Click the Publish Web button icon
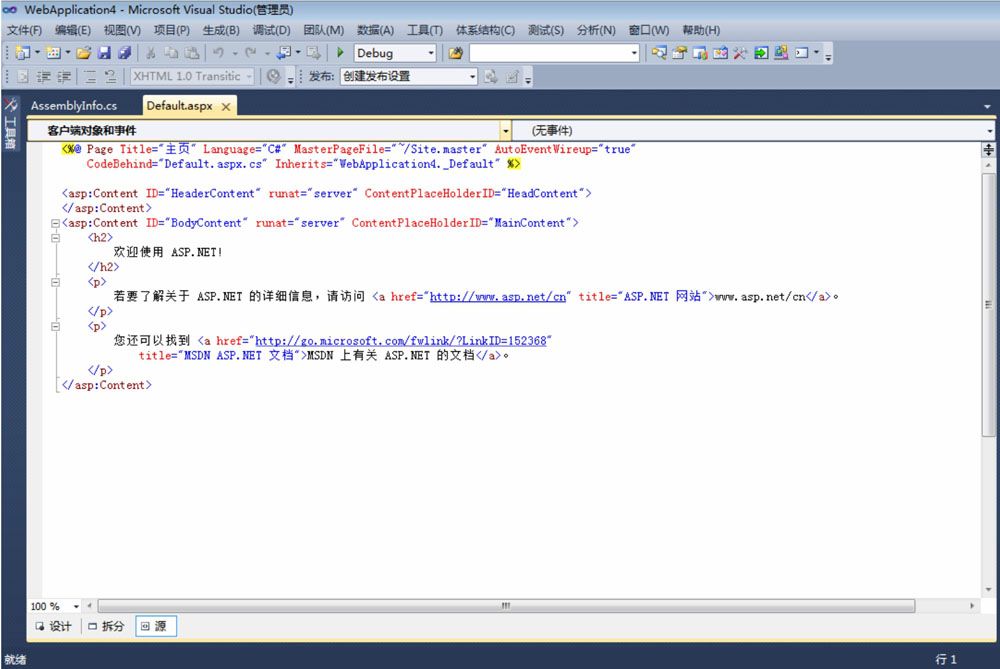 (490, 77)
